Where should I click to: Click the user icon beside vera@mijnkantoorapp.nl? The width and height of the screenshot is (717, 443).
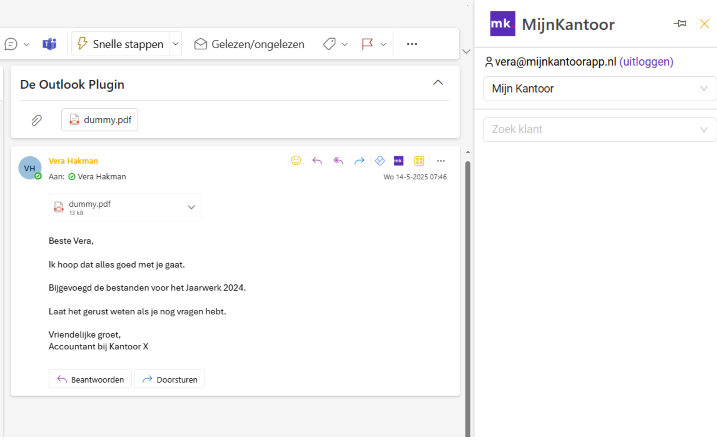pyautogui.click(x=489, y=62)
